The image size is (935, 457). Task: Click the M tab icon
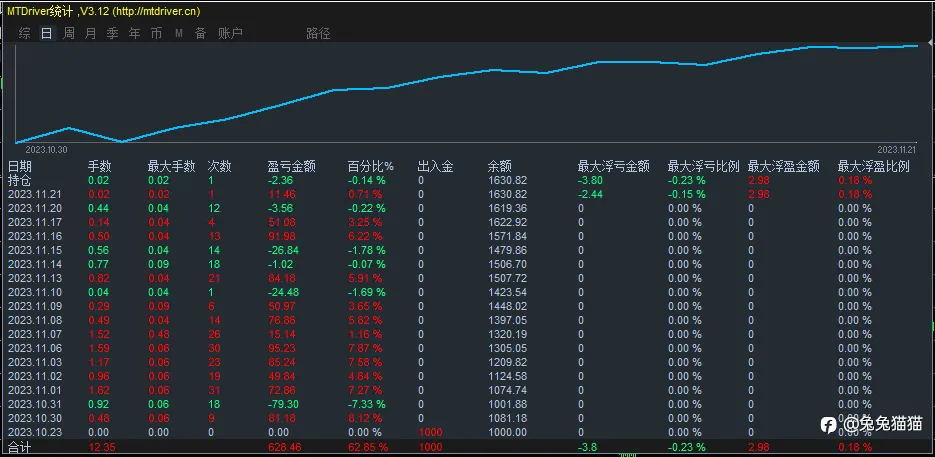pyautogui.click(x=178, y=34)
